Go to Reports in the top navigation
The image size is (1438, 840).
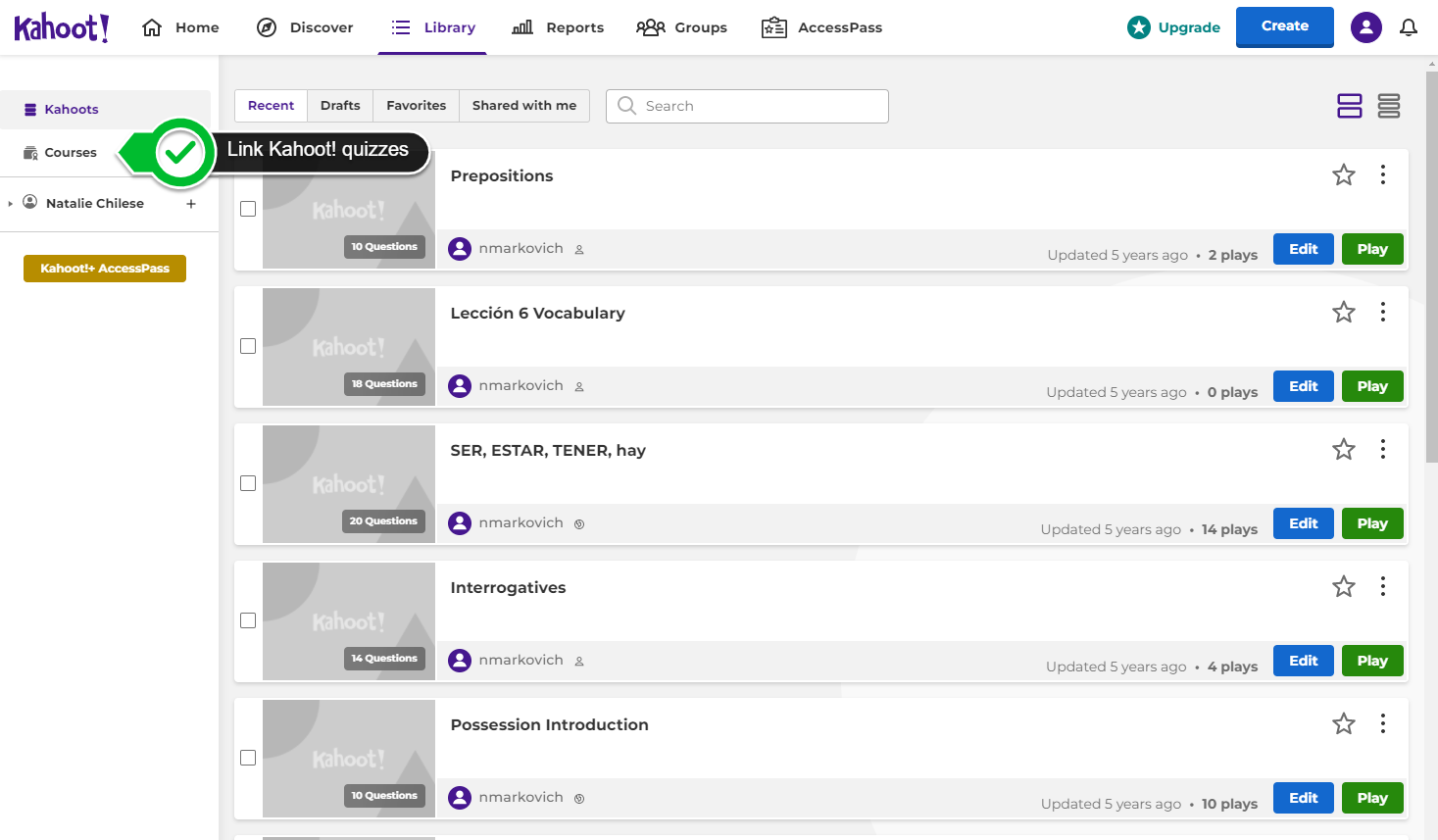(x=558, y=27)
